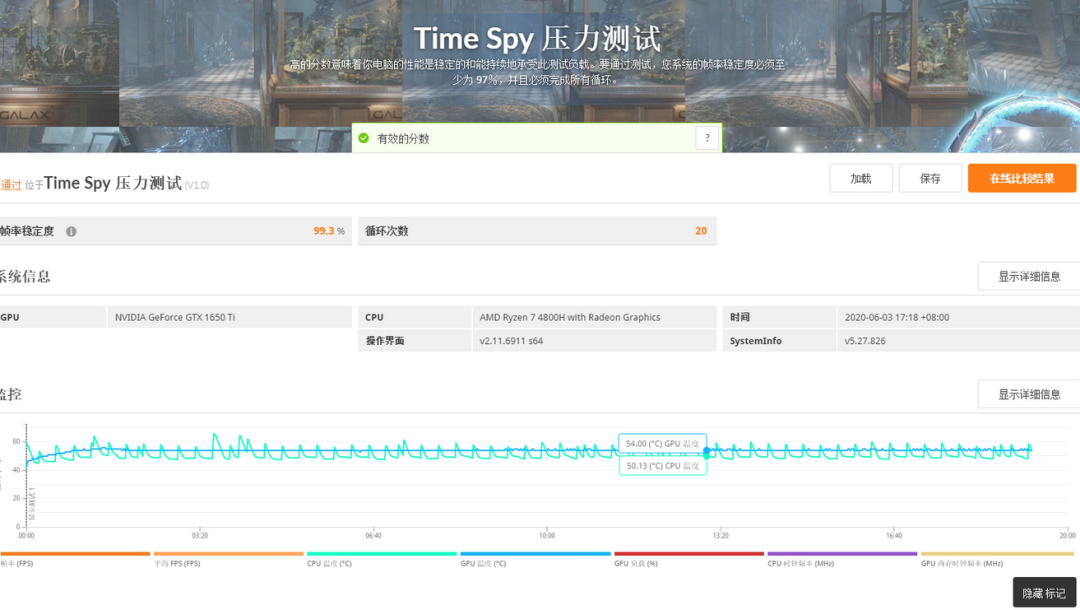Click the 03:20 time axis label
The height and width of the screenshot is (610, 1080).
click(200, 536)
